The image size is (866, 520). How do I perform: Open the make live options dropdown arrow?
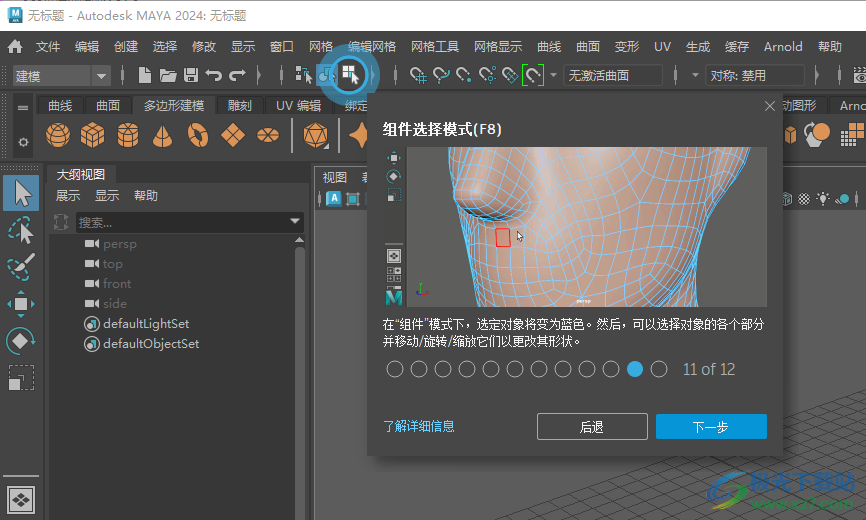[553, 75]
